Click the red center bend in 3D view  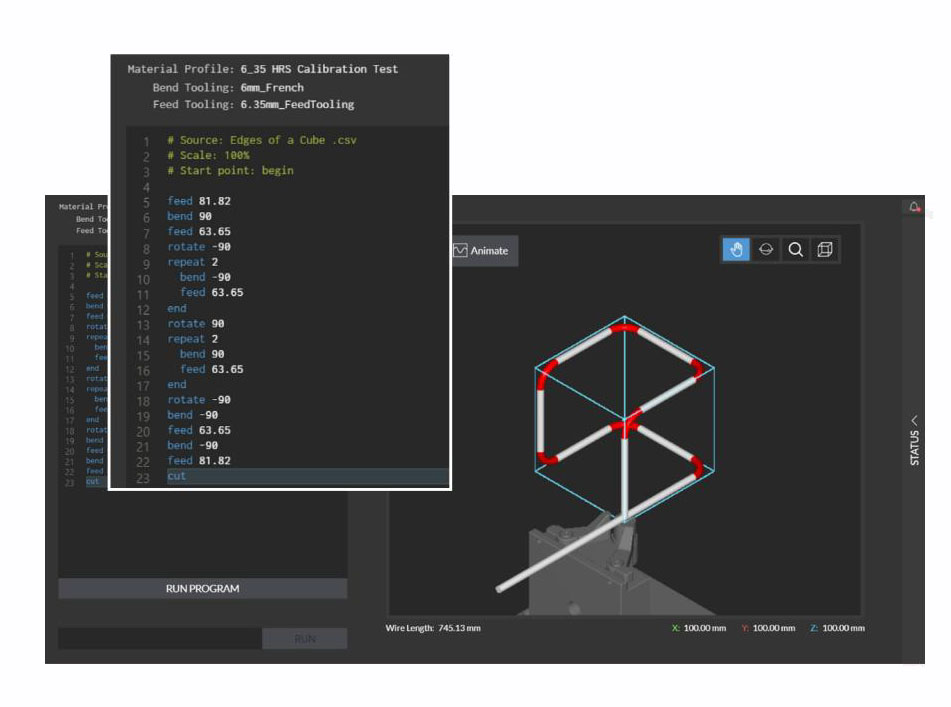coord(626,427)
